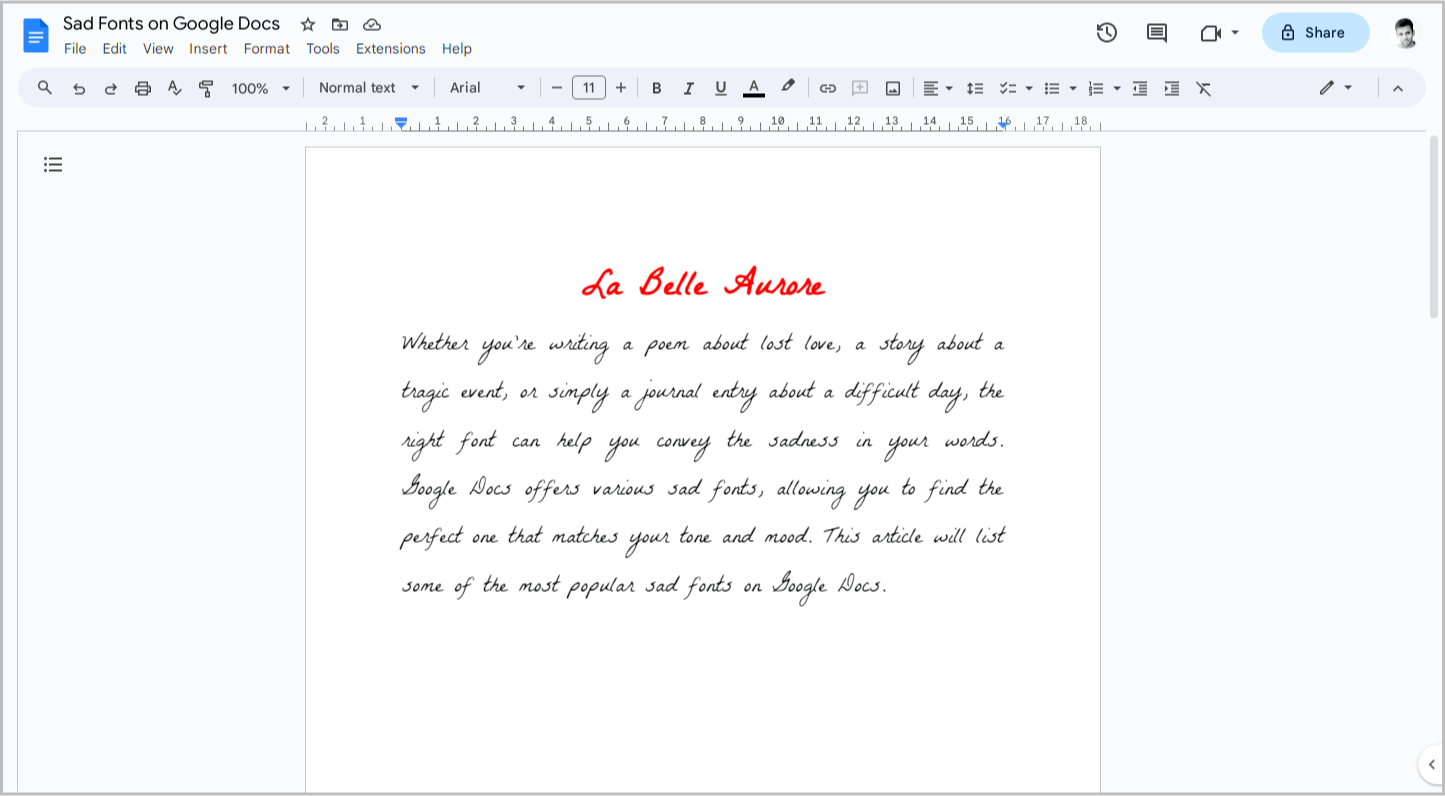The width and height of the screenshot is (1445, 796).
Task: Insert a numbered list
Action: coord(1096,88)
